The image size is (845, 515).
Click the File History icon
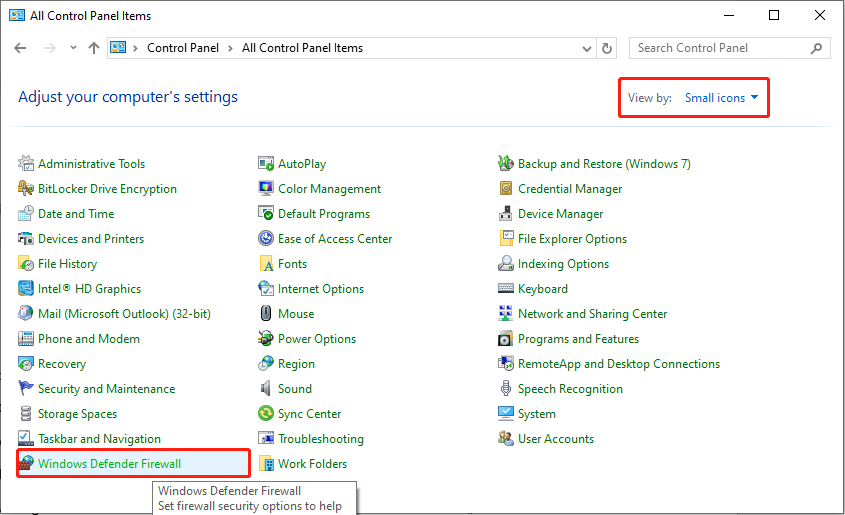point(26,263)
